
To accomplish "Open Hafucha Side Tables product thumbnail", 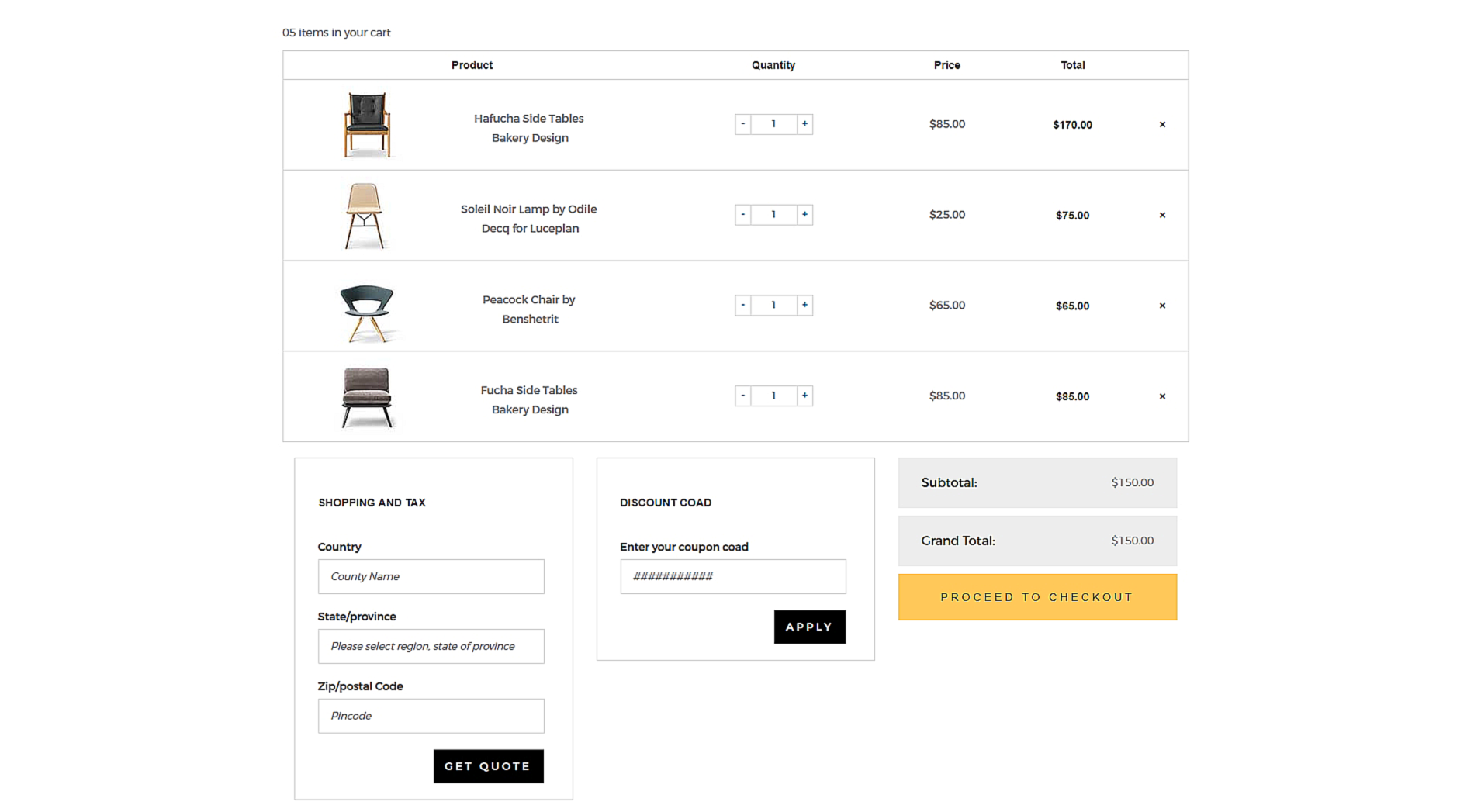I will [x=367, y=124].
